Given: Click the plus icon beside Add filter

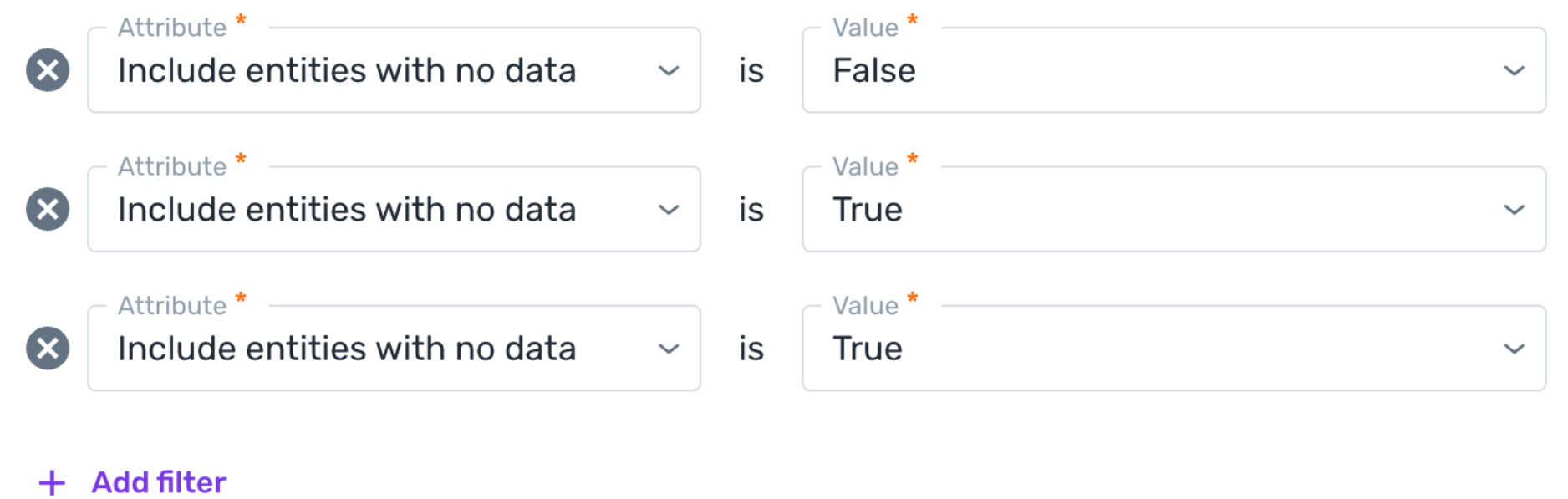Looking at the screenshot, I should 52,482.
